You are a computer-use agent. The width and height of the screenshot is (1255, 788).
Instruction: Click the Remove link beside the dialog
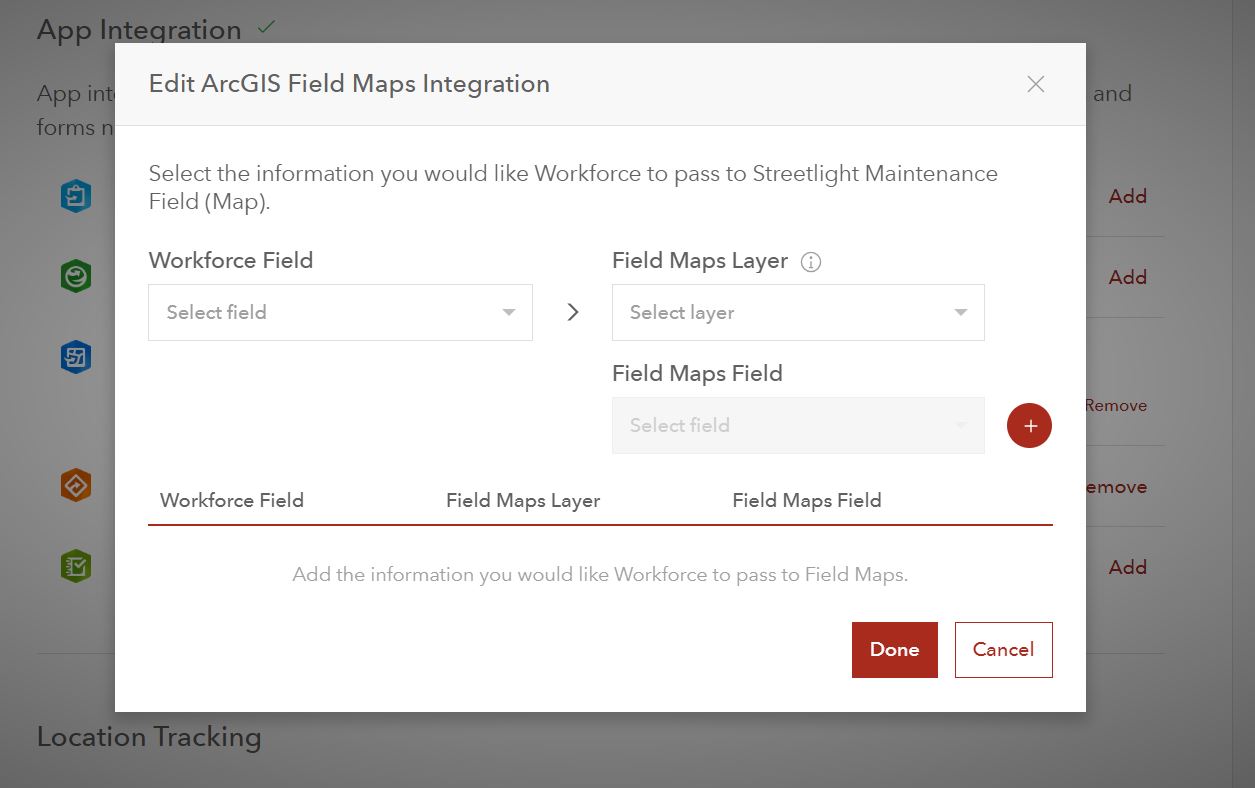(x=1116, y=405)
